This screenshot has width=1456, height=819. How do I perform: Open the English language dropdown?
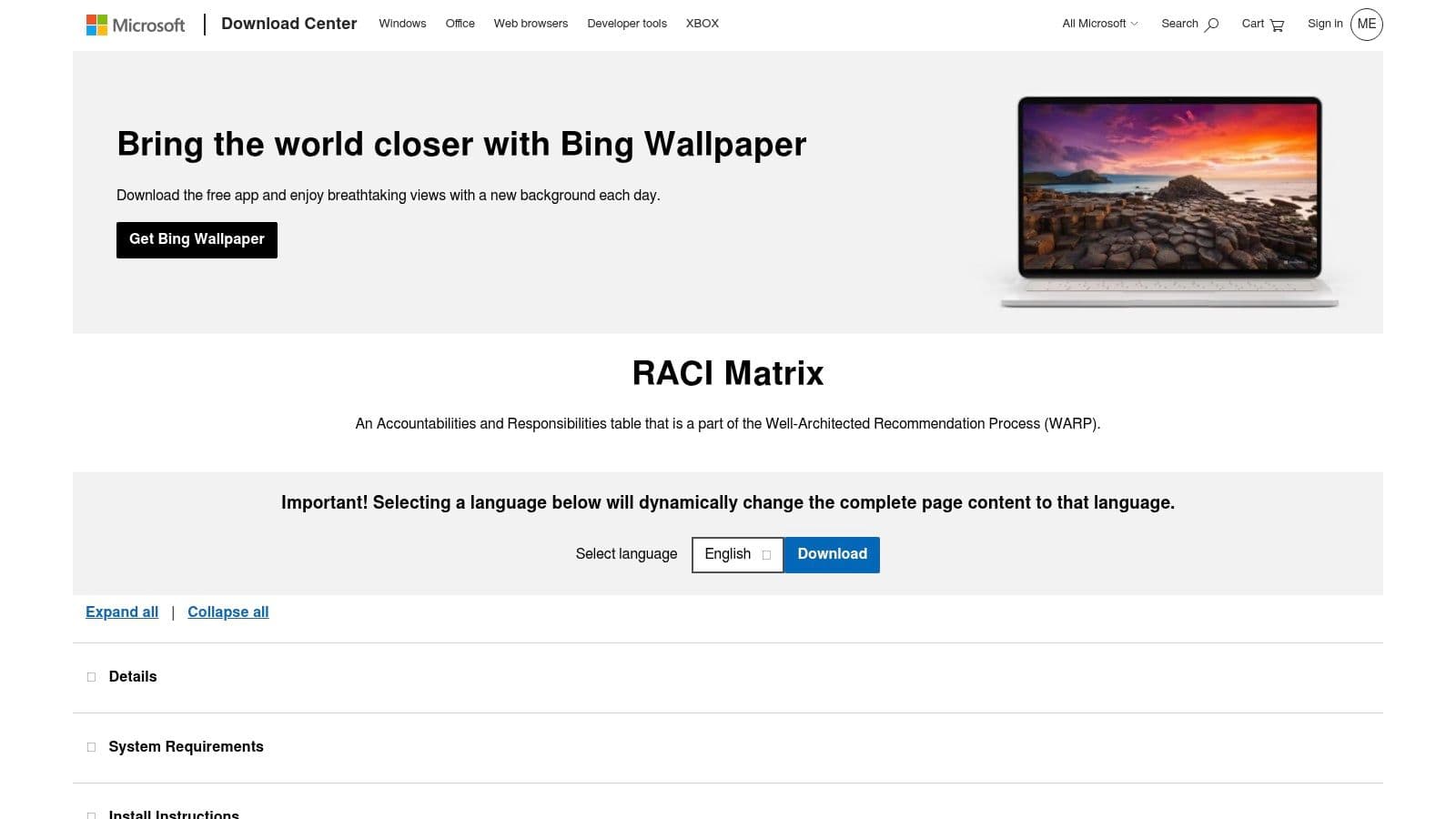pos(737,555)
